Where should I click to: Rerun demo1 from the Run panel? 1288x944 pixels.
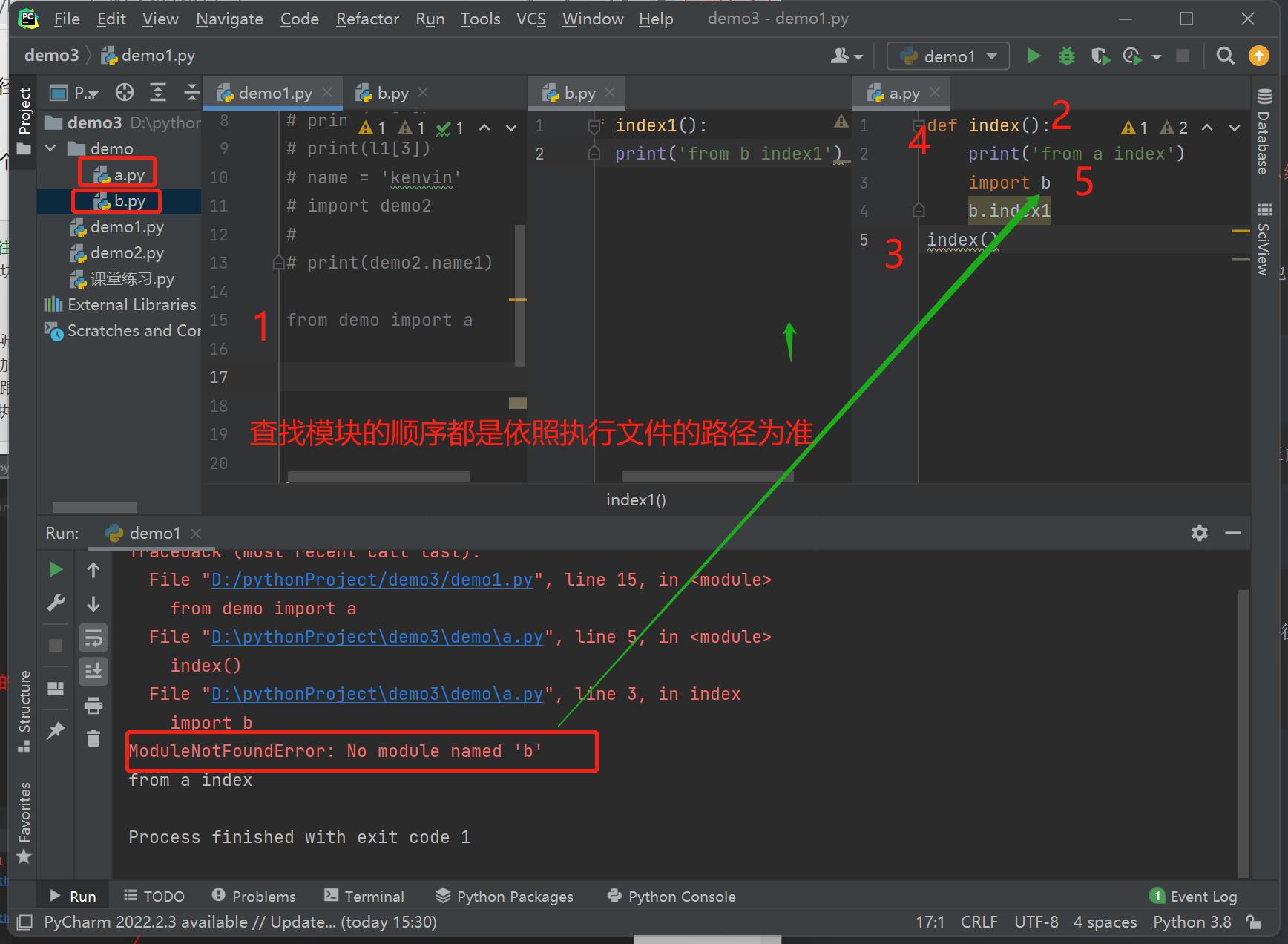pos(56,569)
